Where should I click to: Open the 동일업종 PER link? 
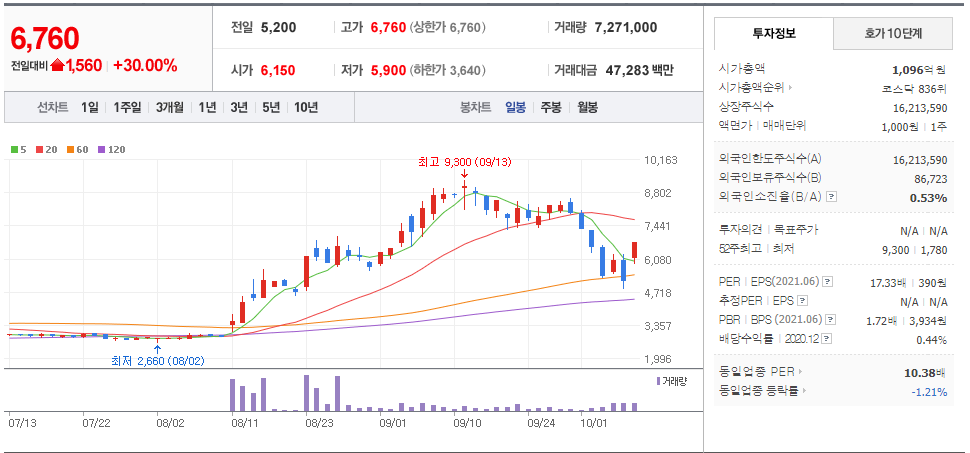757,372
